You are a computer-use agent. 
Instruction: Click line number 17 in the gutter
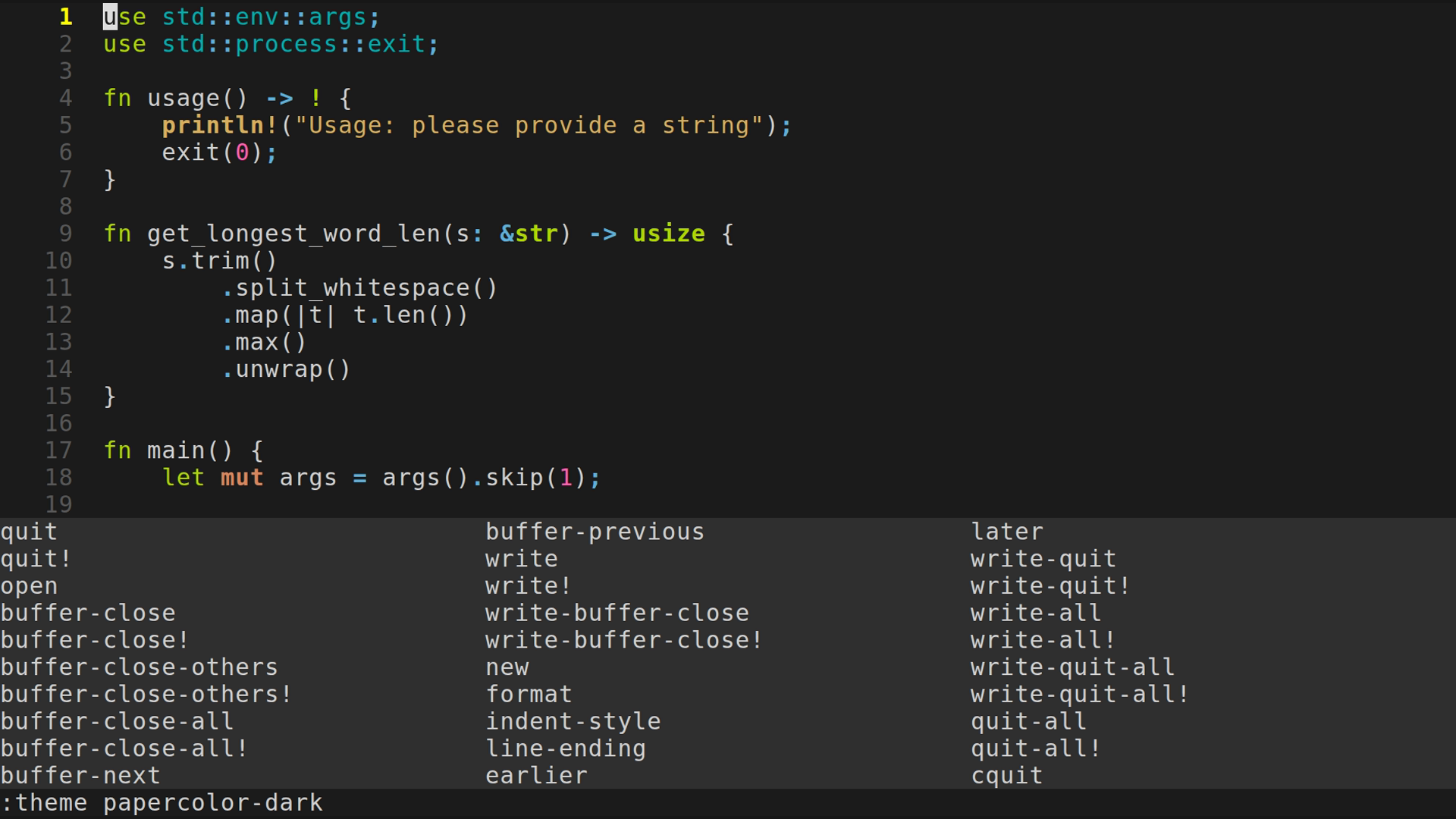pos(58,450)
